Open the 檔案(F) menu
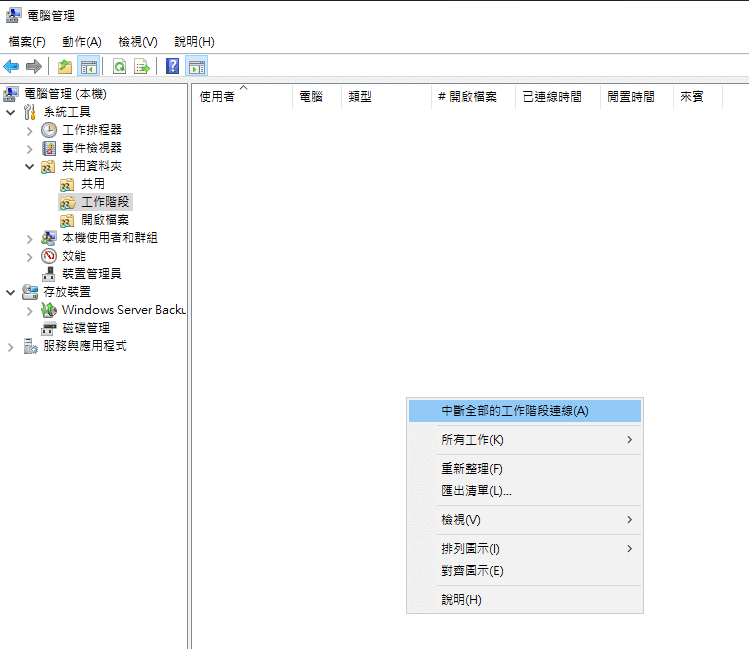 point(27,42)
